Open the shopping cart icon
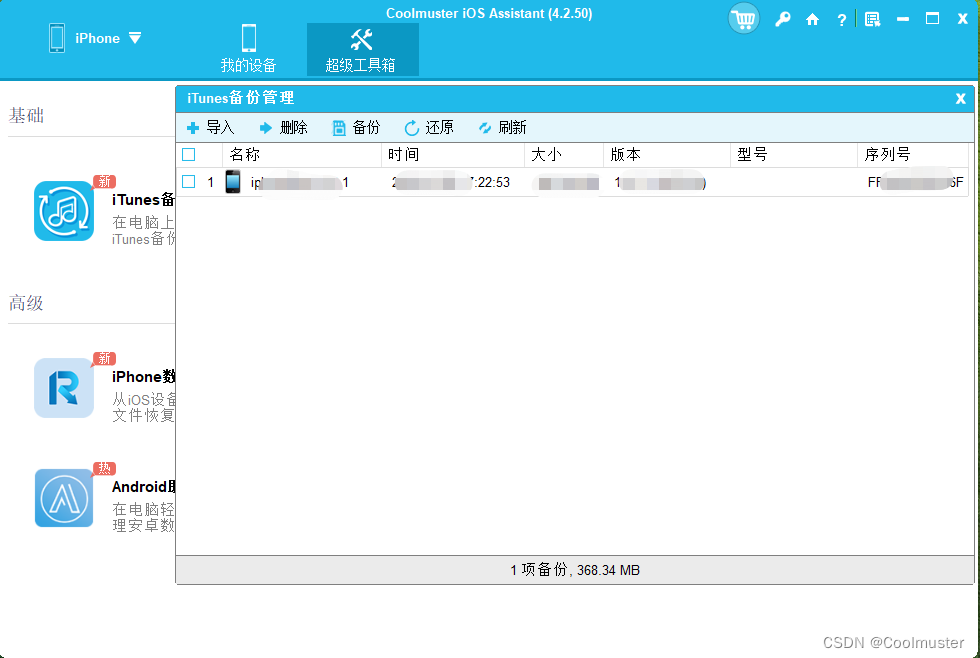The width and height of the screenshot is (980, 658). coord(743,19)
